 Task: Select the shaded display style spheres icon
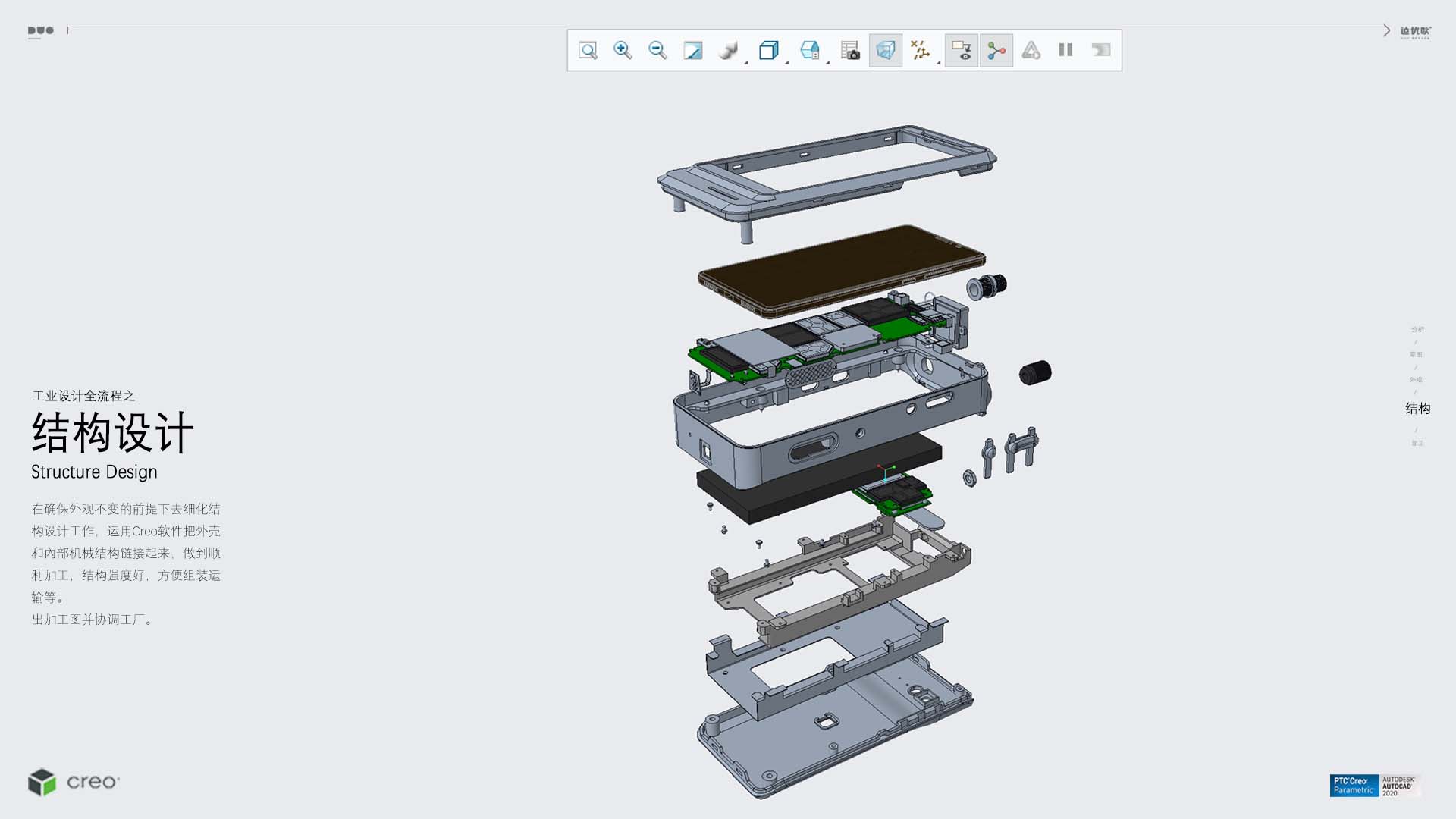[x=727, y=51]
